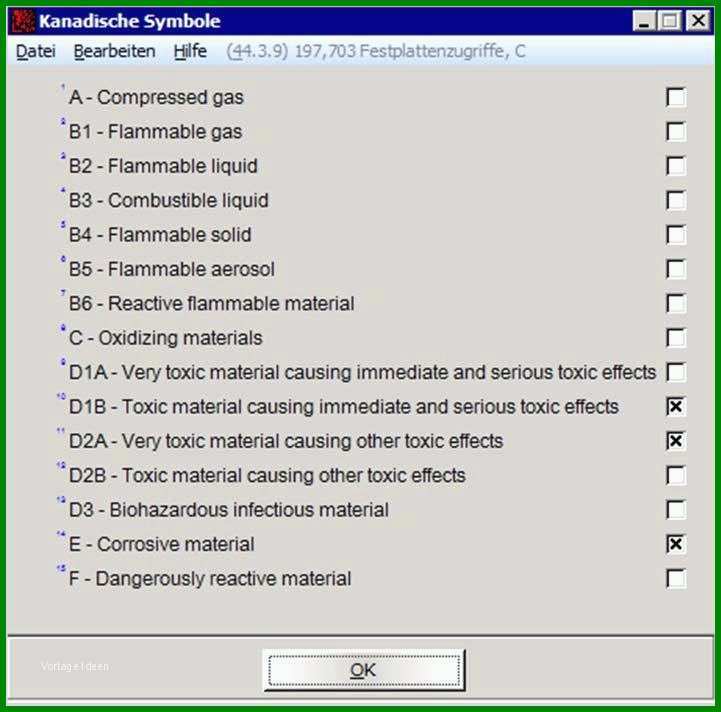Tick the D2B toxic material checkbox
The image size is (721, 712).
click(x=676, y=476)
